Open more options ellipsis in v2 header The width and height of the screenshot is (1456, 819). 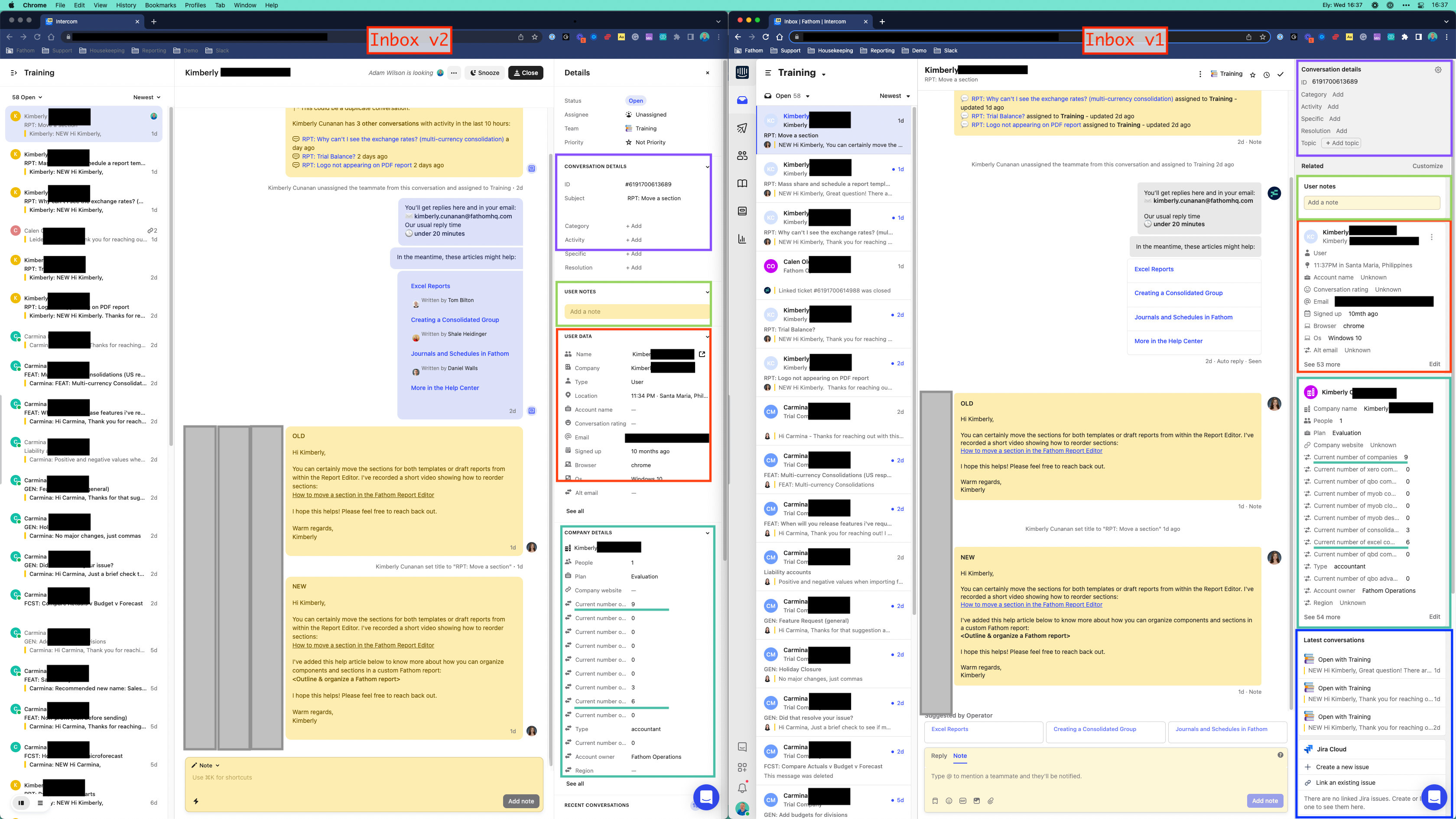tap(454, 73)
